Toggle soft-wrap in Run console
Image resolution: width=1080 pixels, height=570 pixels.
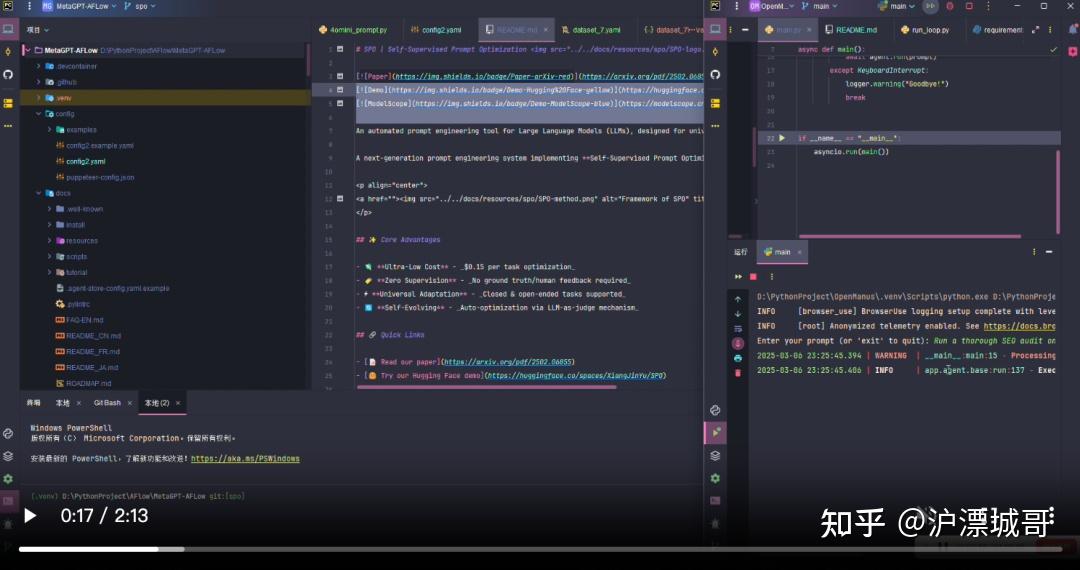[x=738, y=328]
